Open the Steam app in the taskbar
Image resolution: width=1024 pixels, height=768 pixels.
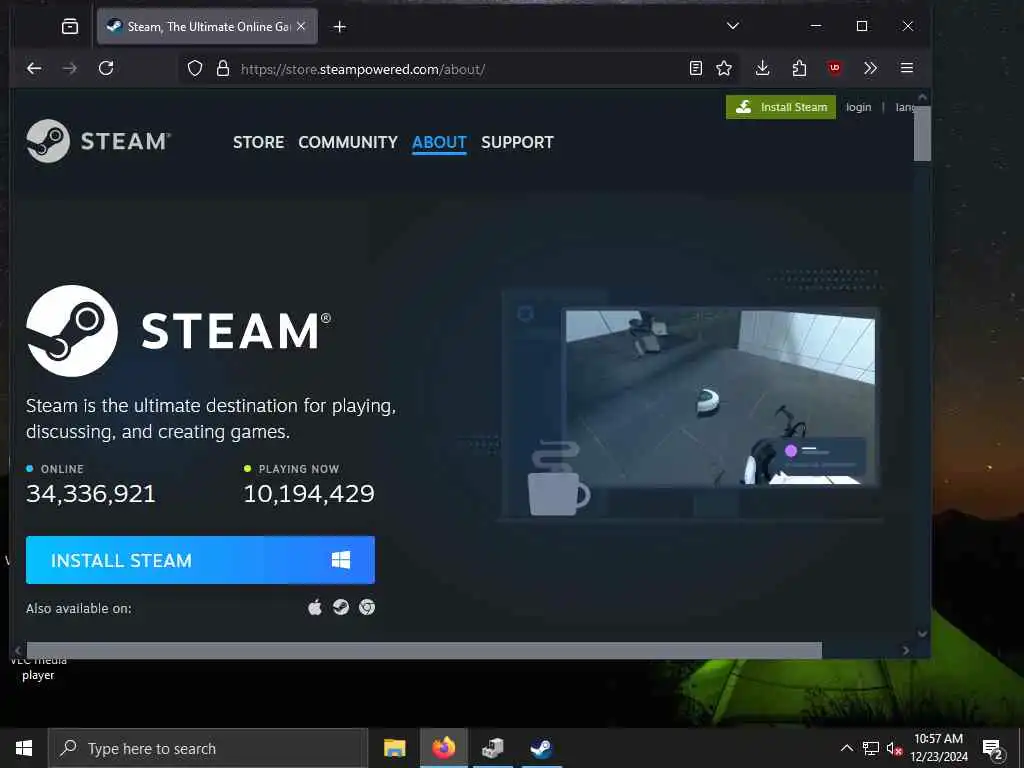point(541,748)
